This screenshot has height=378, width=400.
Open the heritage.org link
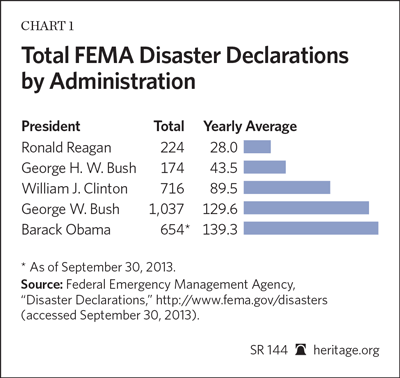click(x=346, y=350)
